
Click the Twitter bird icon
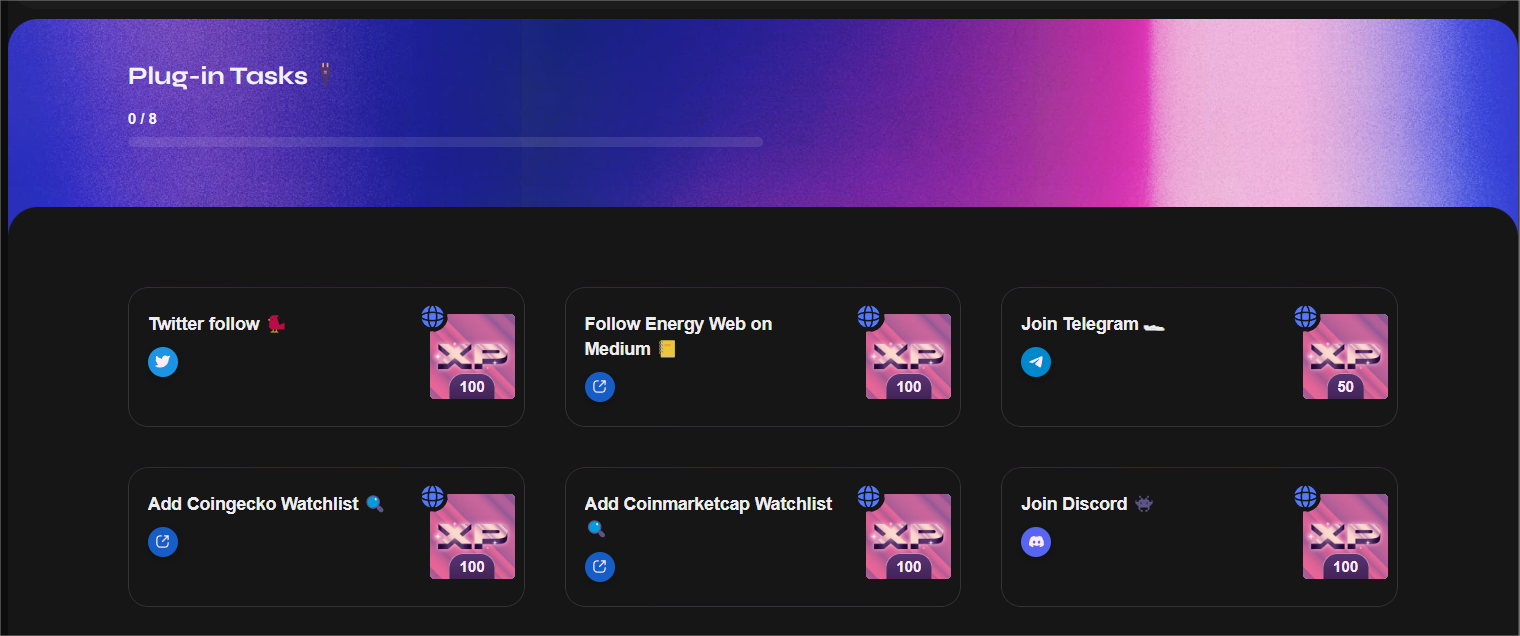(x=163, y=362)
